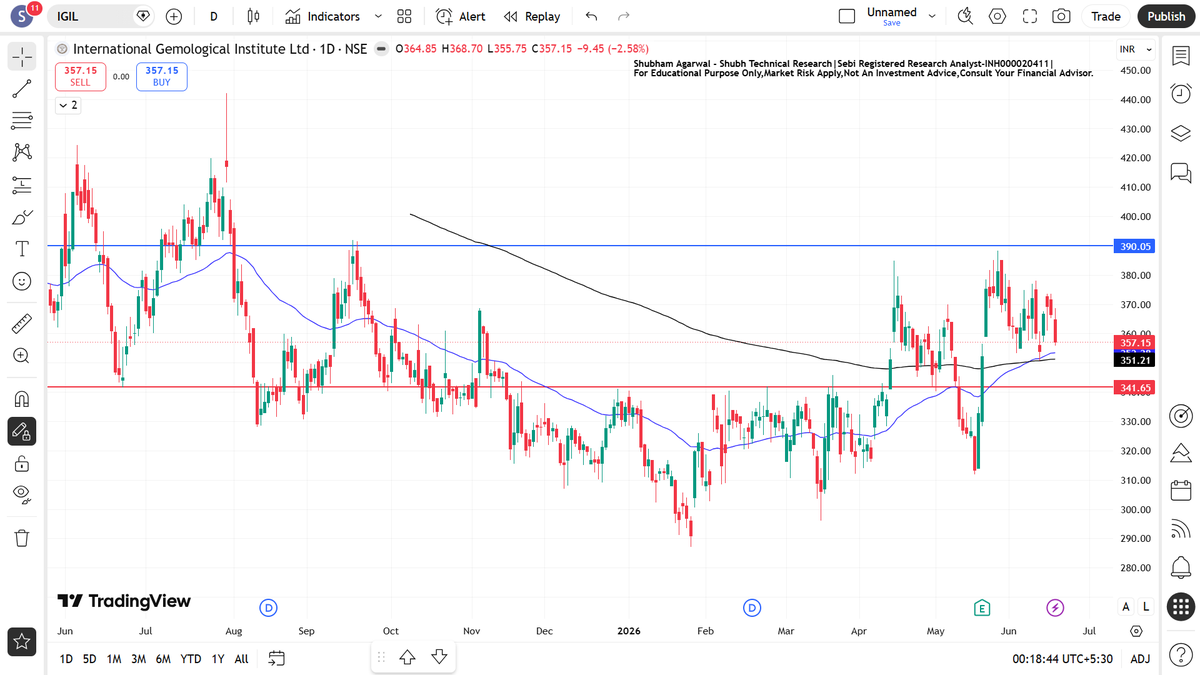
Task: Click the 357.15 BUY button
Action: (162, 76)
